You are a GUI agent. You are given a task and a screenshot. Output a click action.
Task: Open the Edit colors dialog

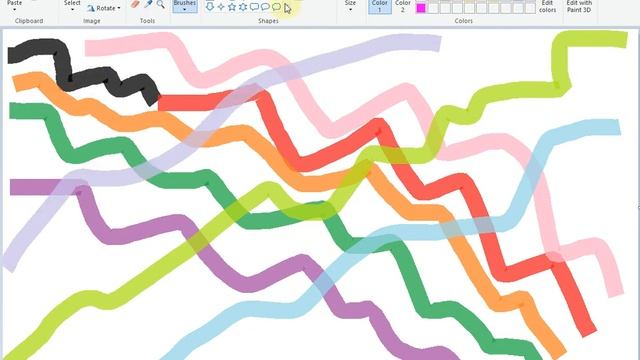point(547,6)
